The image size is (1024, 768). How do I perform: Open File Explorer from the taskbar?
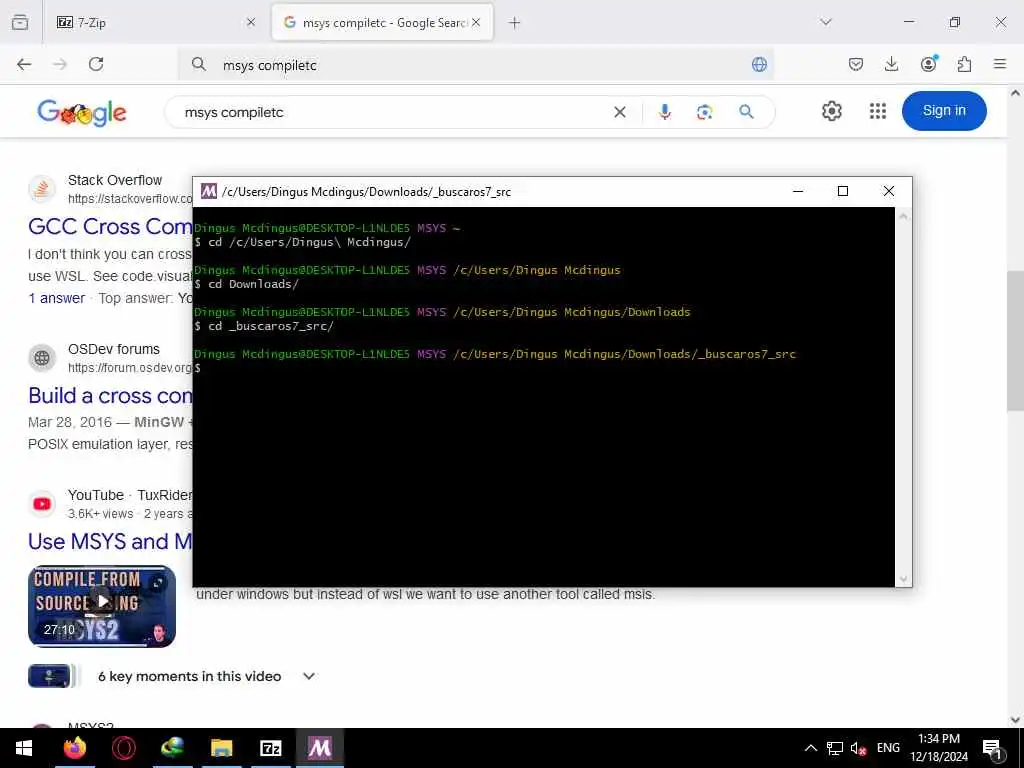[221, 748]
